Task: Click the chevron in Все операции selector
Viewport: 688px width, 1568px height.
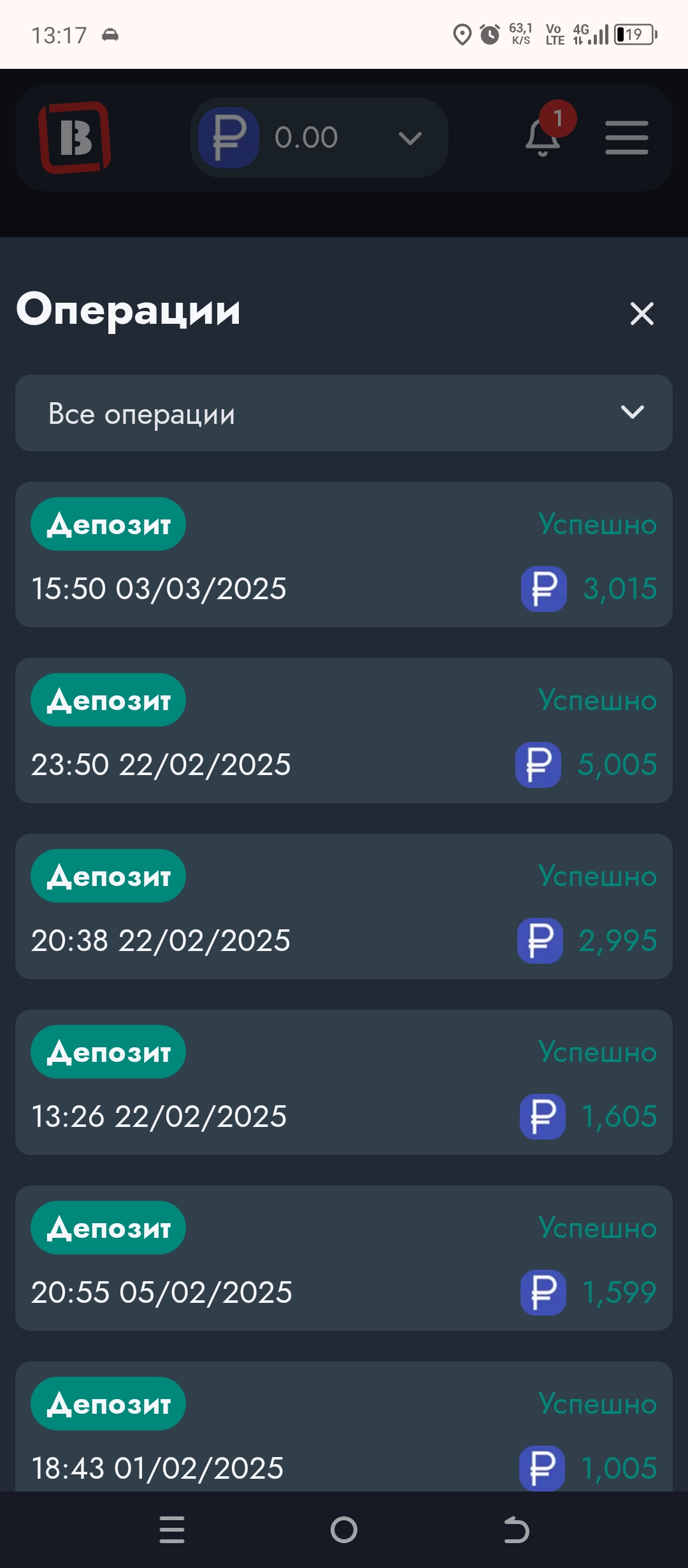Action: tap(632, 412)
